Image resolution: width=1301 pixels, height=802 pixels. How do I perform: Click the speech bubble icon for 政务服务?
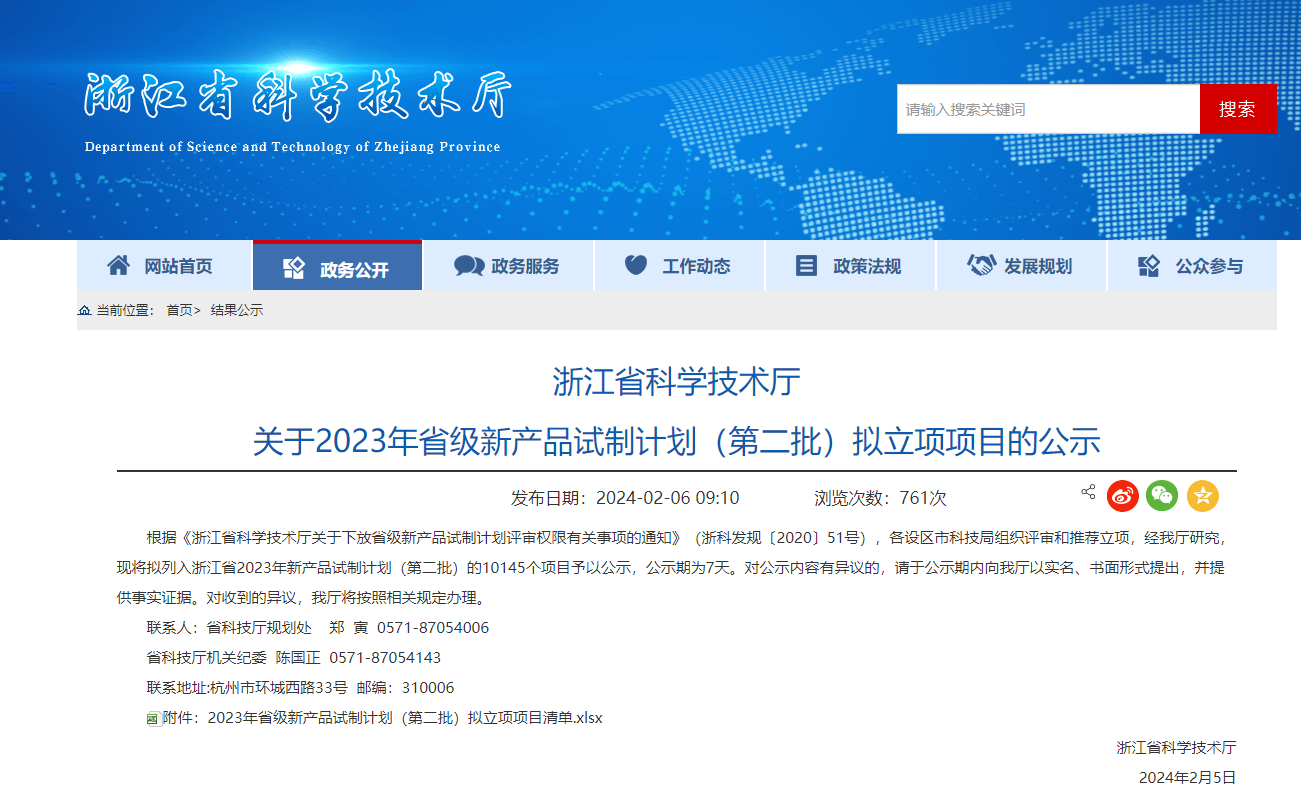tap(469, 266)
